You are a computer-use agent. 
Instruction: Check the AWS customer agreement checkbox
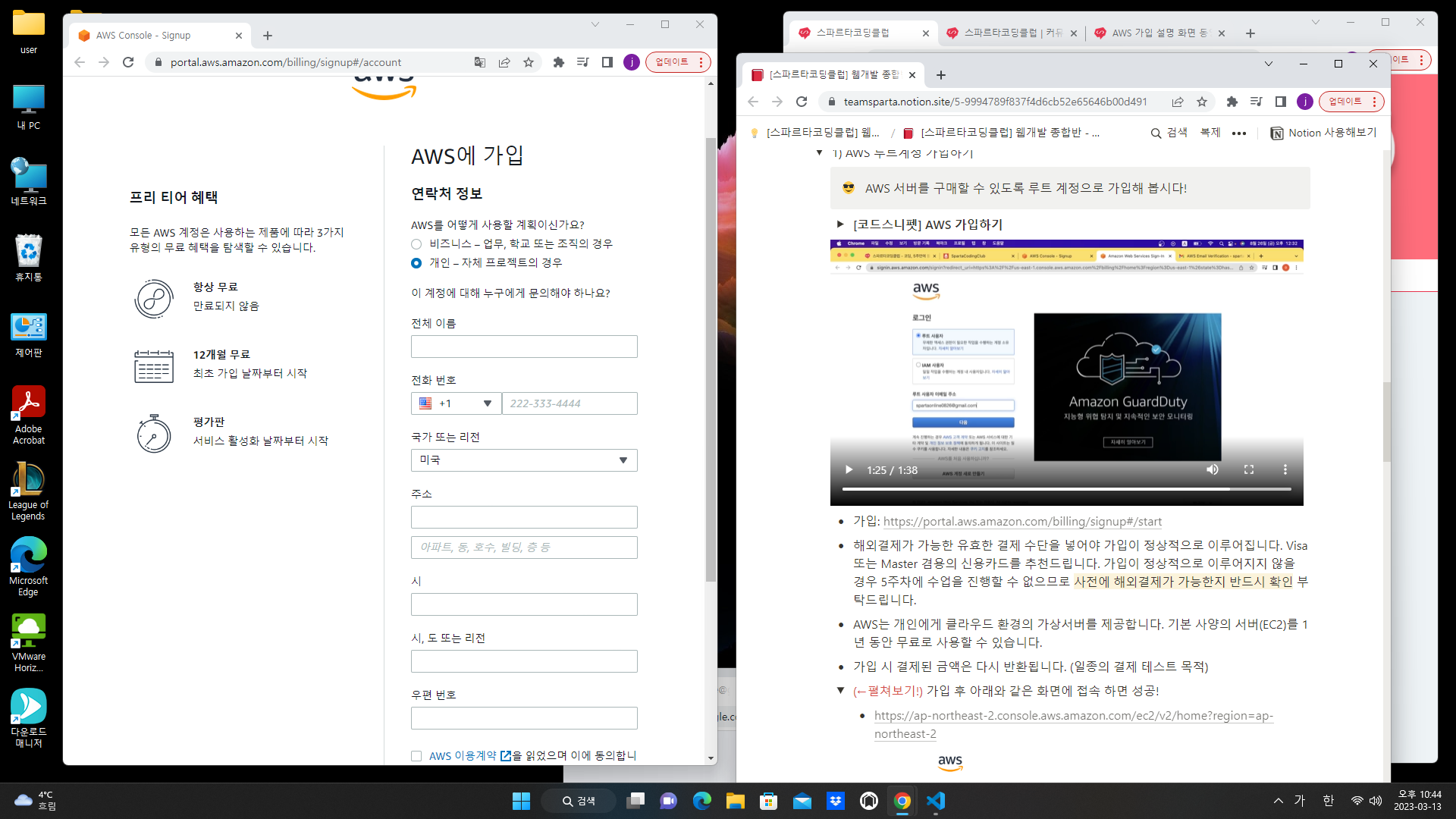pos(416,756)
